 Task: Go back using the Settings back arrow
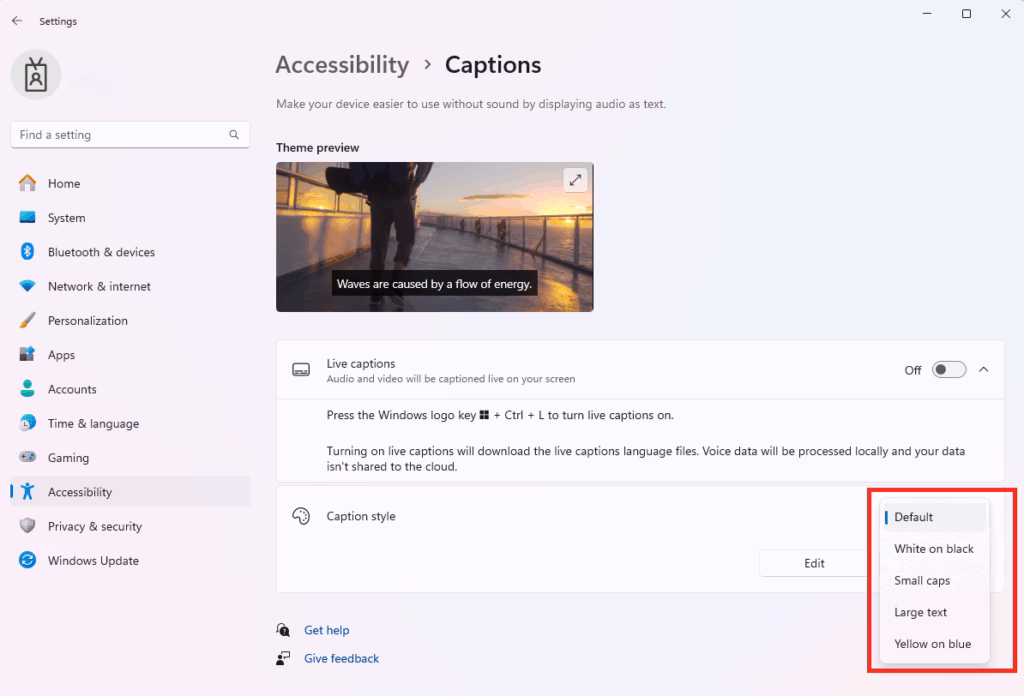[x=17, y=21]
